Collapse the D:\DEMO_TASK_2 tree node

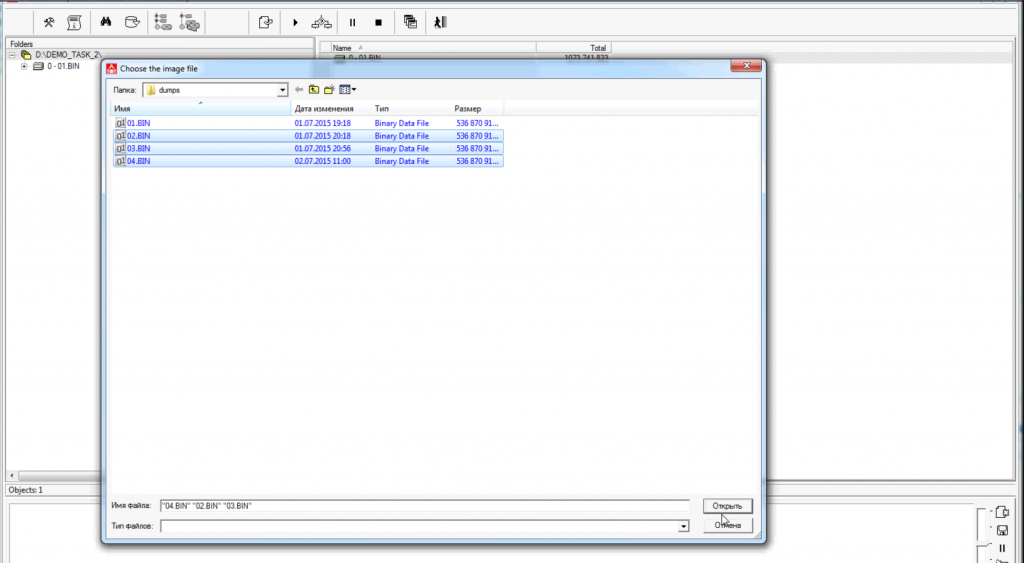12,55
